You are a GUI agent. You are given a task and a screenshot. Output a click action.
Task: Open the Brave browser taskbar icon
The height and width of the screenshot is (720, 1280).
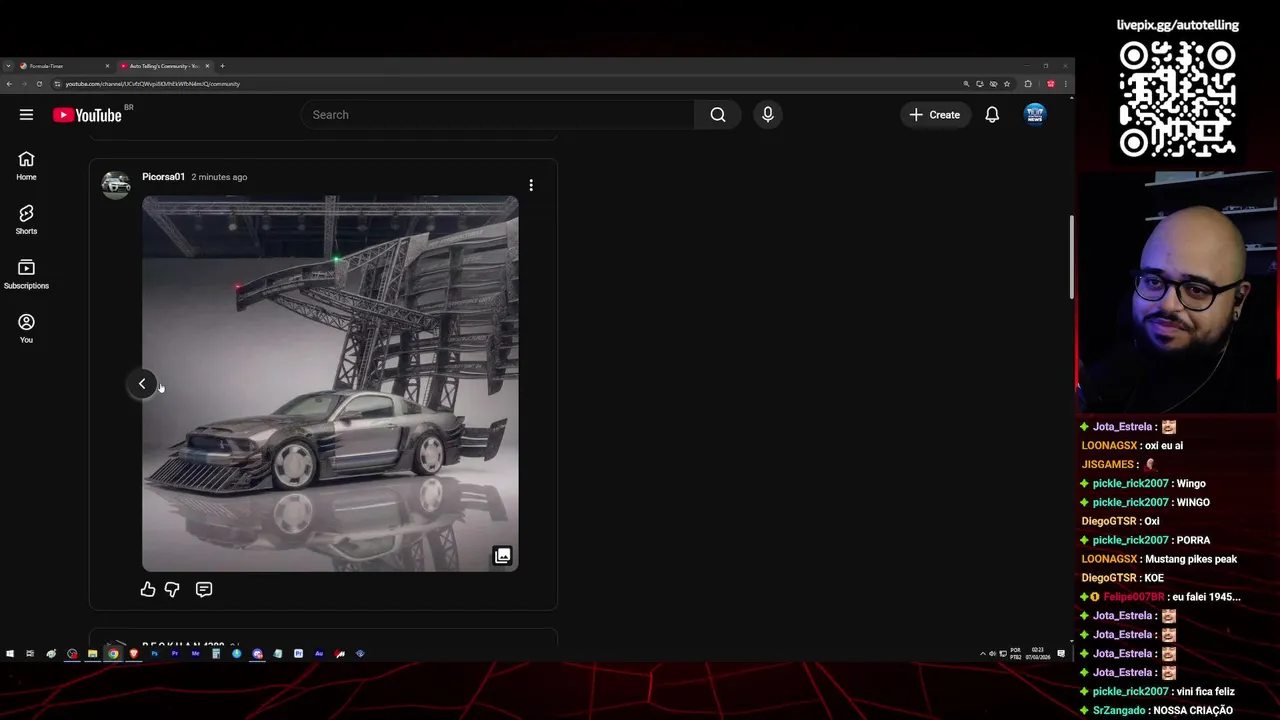click(x=134, y=654)
